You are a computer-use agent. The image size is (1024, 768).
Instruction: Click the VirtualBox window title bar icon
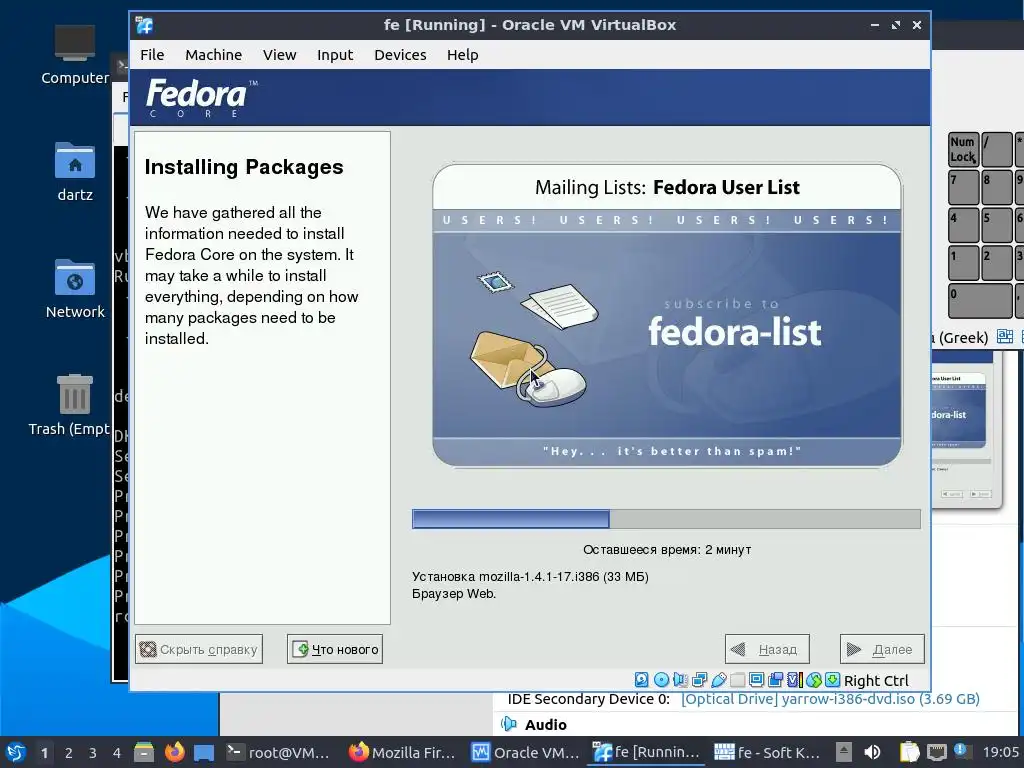[x=144, y=25]
